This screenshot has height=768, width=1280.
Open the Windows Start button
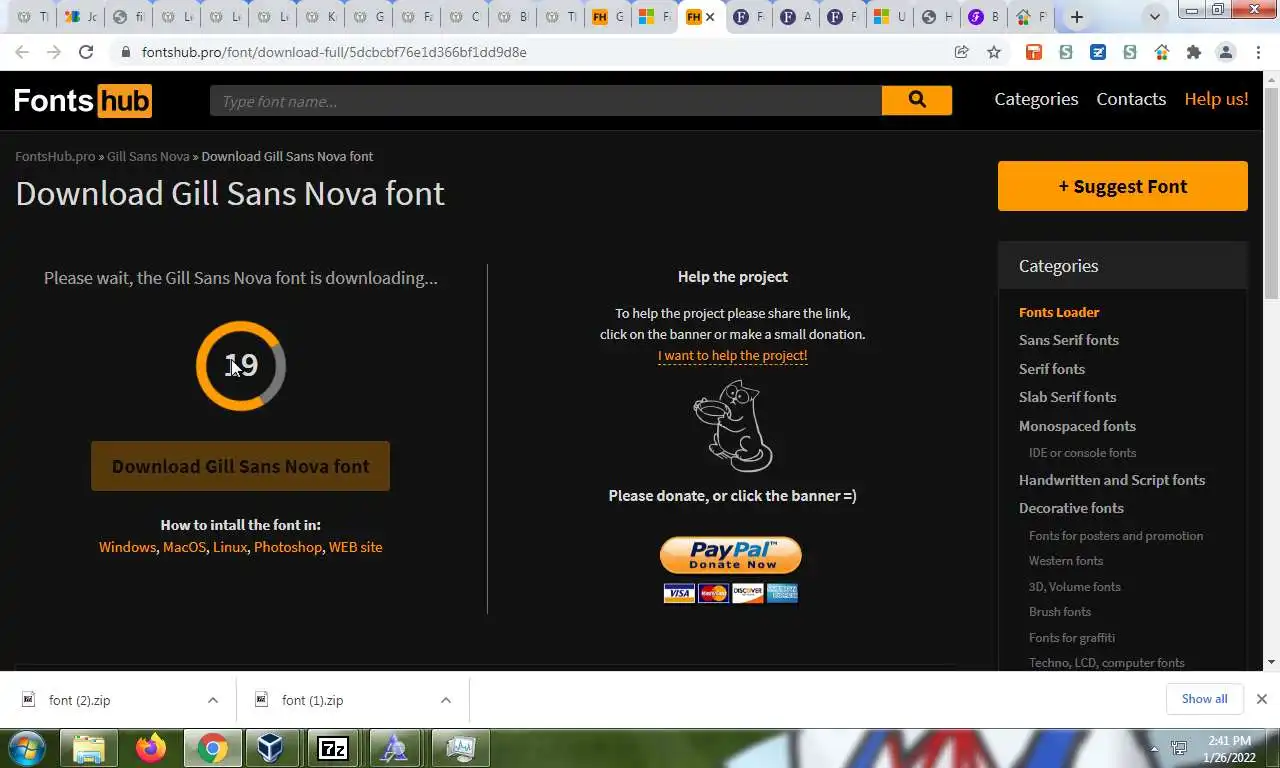pyautogui.click(x=26, y=748)
